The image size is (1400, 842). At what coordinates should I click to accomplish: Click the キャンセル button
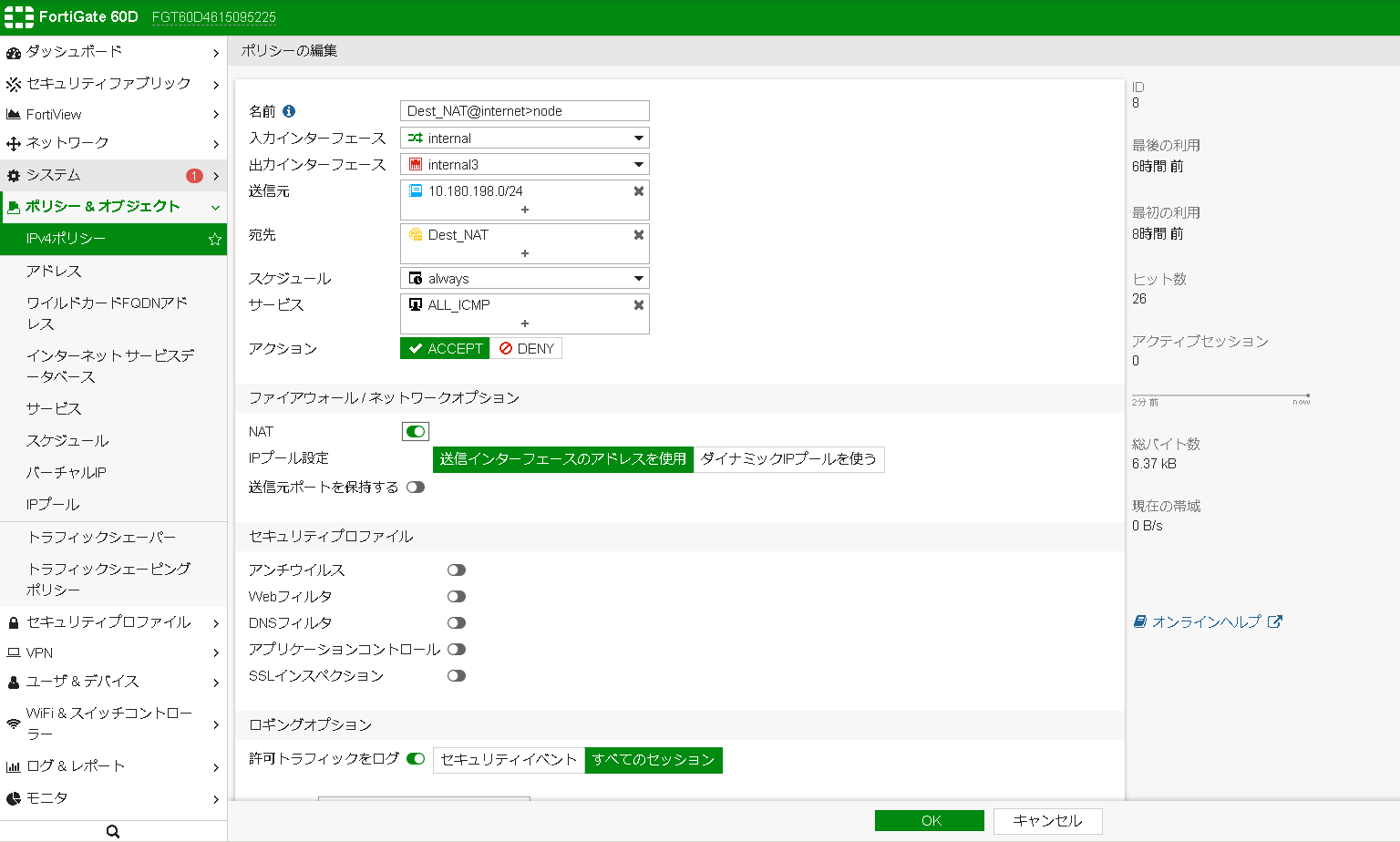tap(1048, 821)
